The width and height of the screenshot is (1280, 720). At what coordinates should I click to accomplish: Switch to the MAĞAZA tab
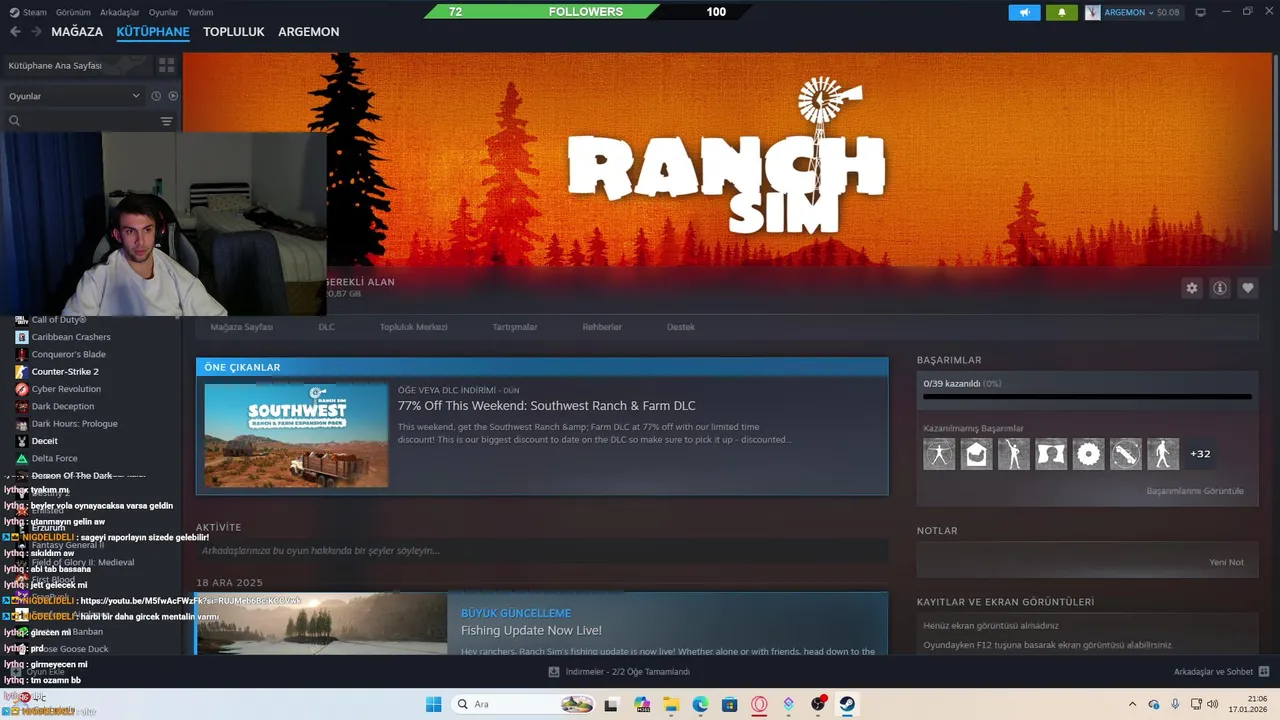point(77,32)
